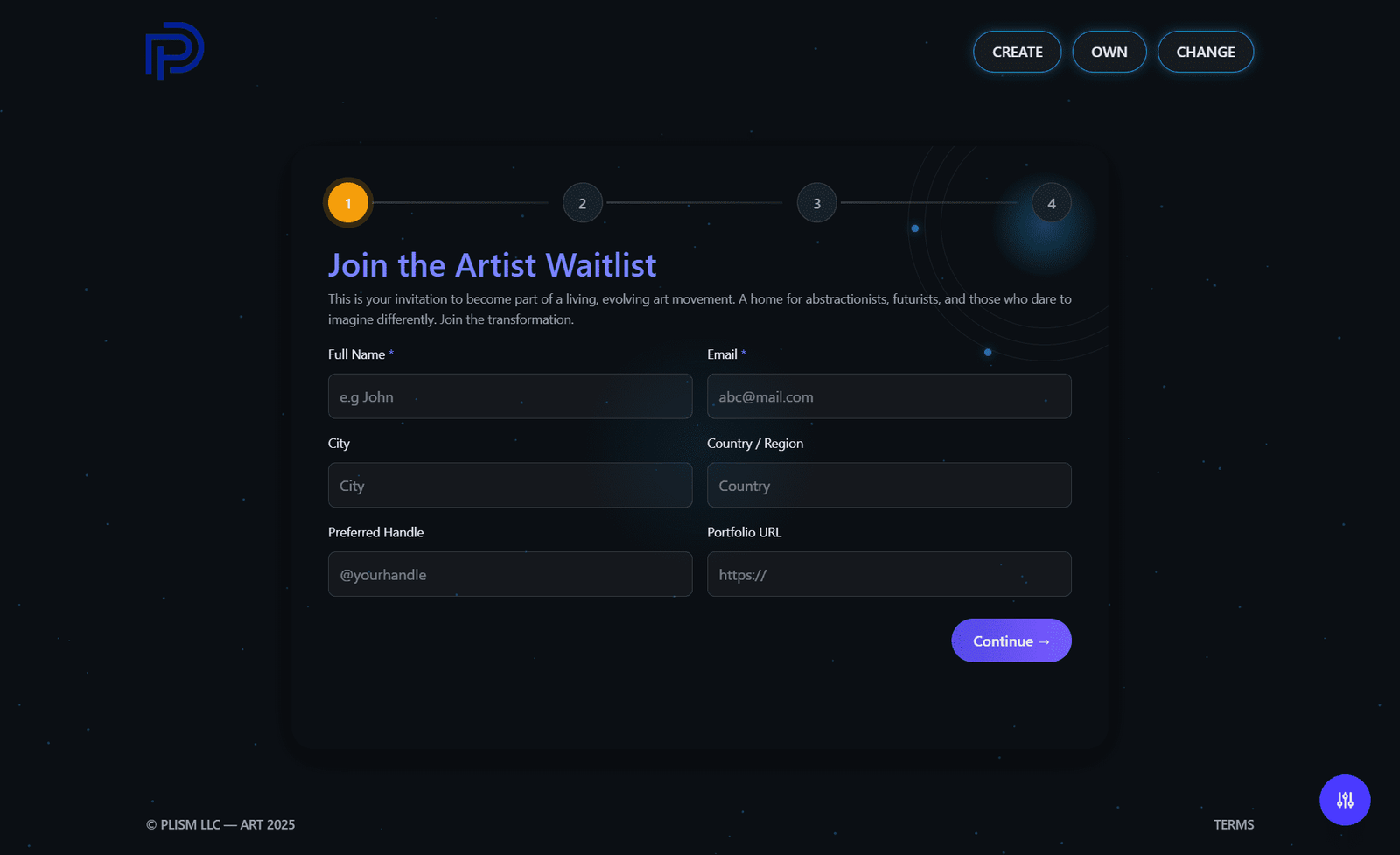Click the Plism P logo

[x=175, y=51]
